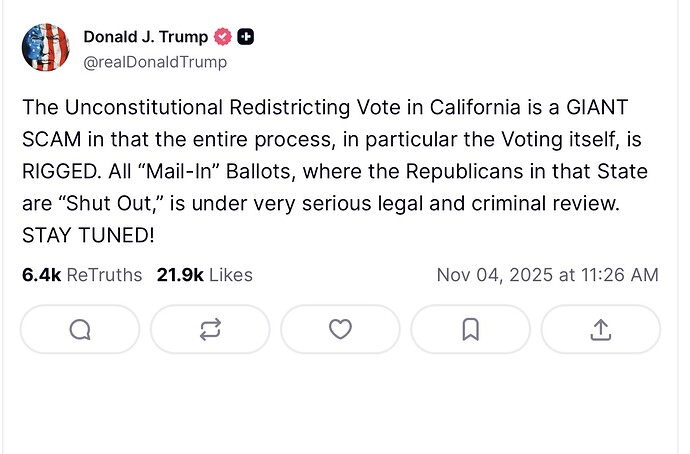Screen dimensions: 690x454
Task: Click the 11:26 AM time text
Action: (620, 274)
